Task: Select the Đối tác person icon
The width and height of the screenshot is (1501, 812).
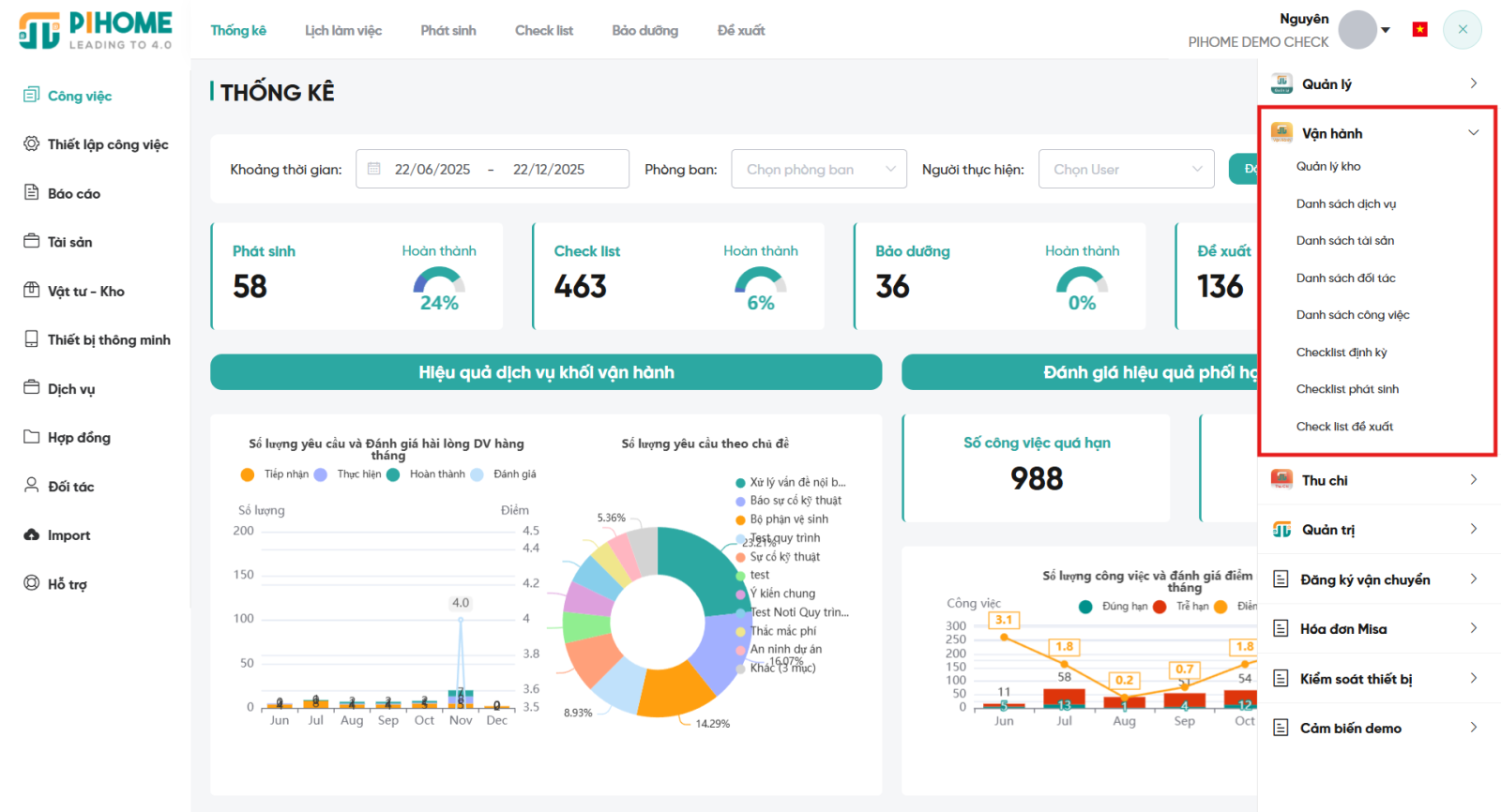Action: click(31, 485)
